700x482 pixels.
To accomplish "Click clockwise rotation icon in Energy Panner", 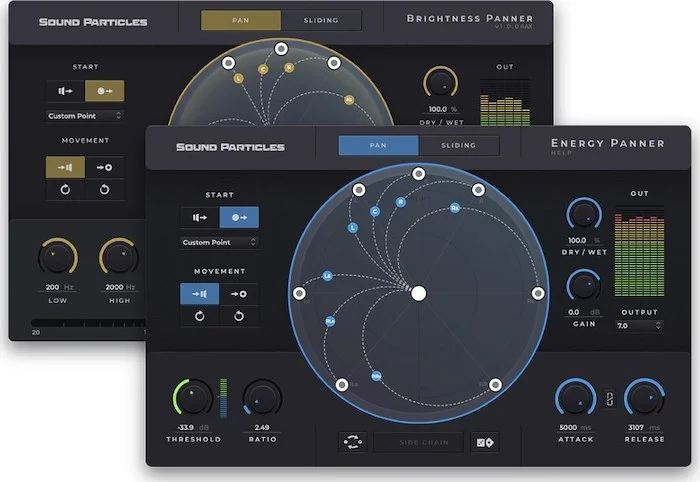I will (239, 317).
